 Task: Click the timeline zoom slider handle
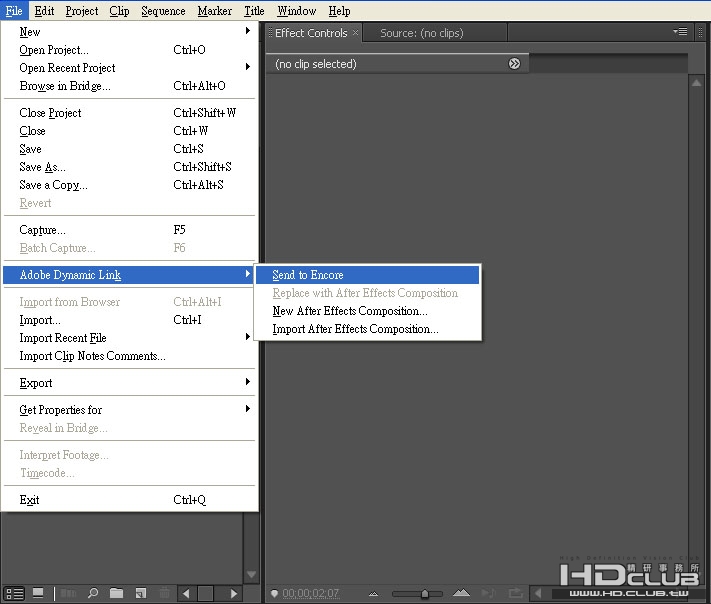[424, 593]
